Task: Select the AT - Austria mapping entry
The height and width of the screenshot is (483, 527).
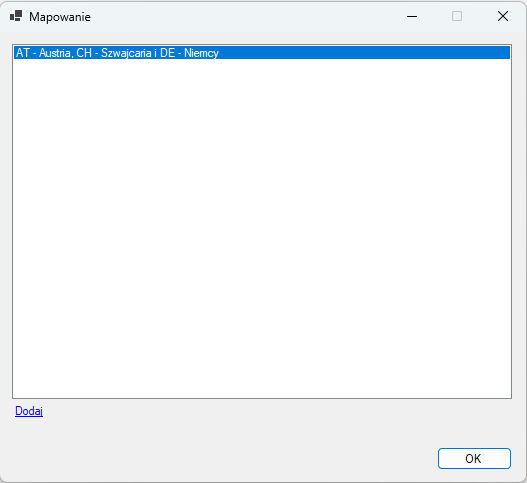Action: pyautogui.click(x=262, y=53)
